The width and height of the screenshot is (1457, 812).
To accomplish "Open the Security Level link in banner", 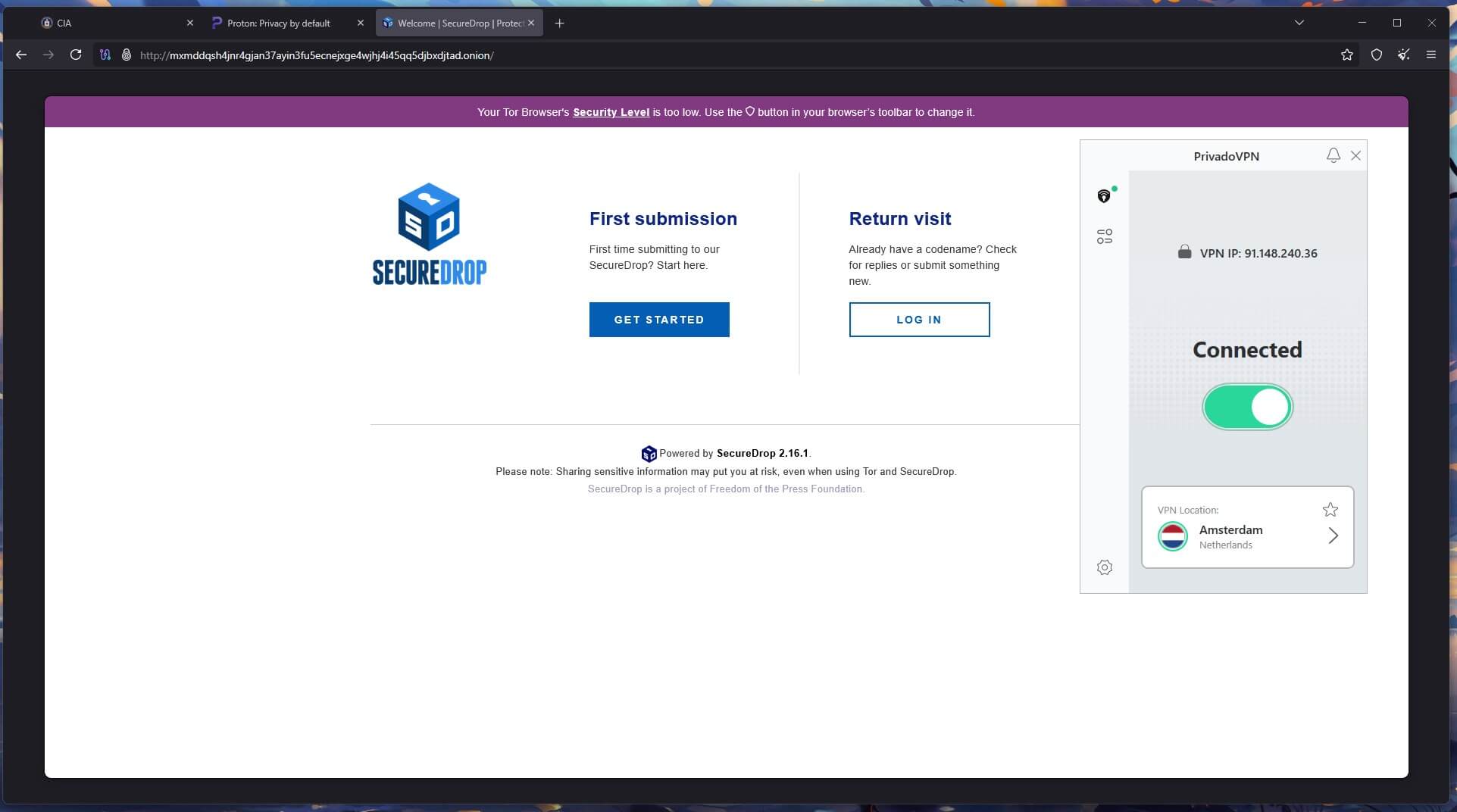I will (611, 112).
